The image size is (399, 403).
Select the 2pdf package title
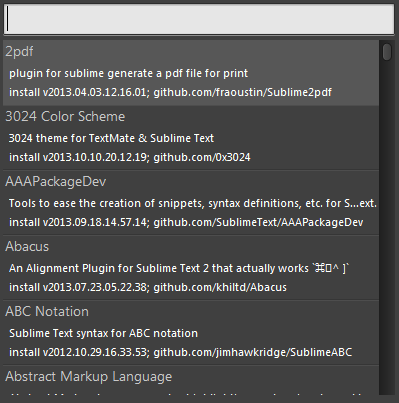tap(19, 52)
